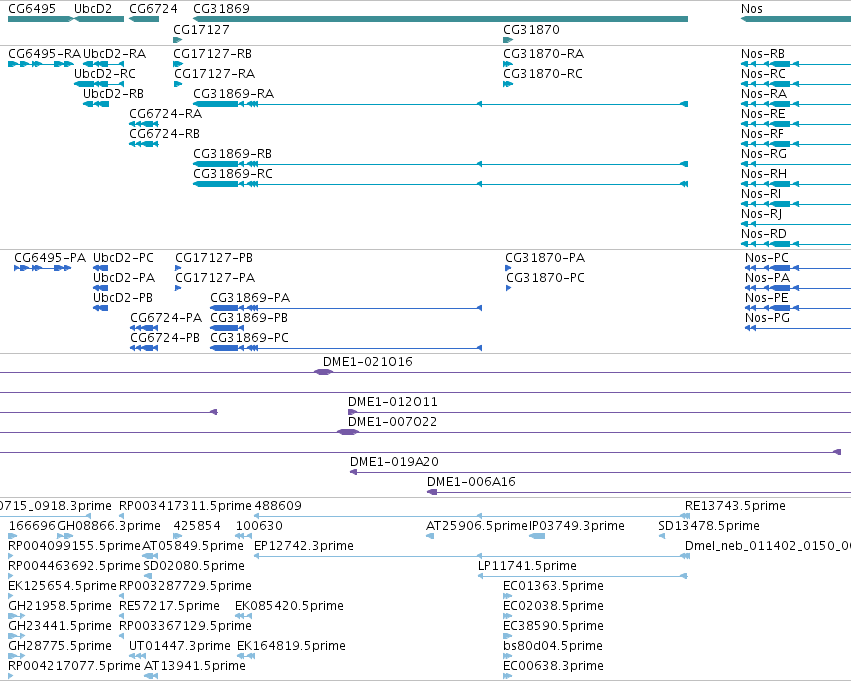Select transcript Nos-RF
This screenshot has height=681, width=851.
763,134
